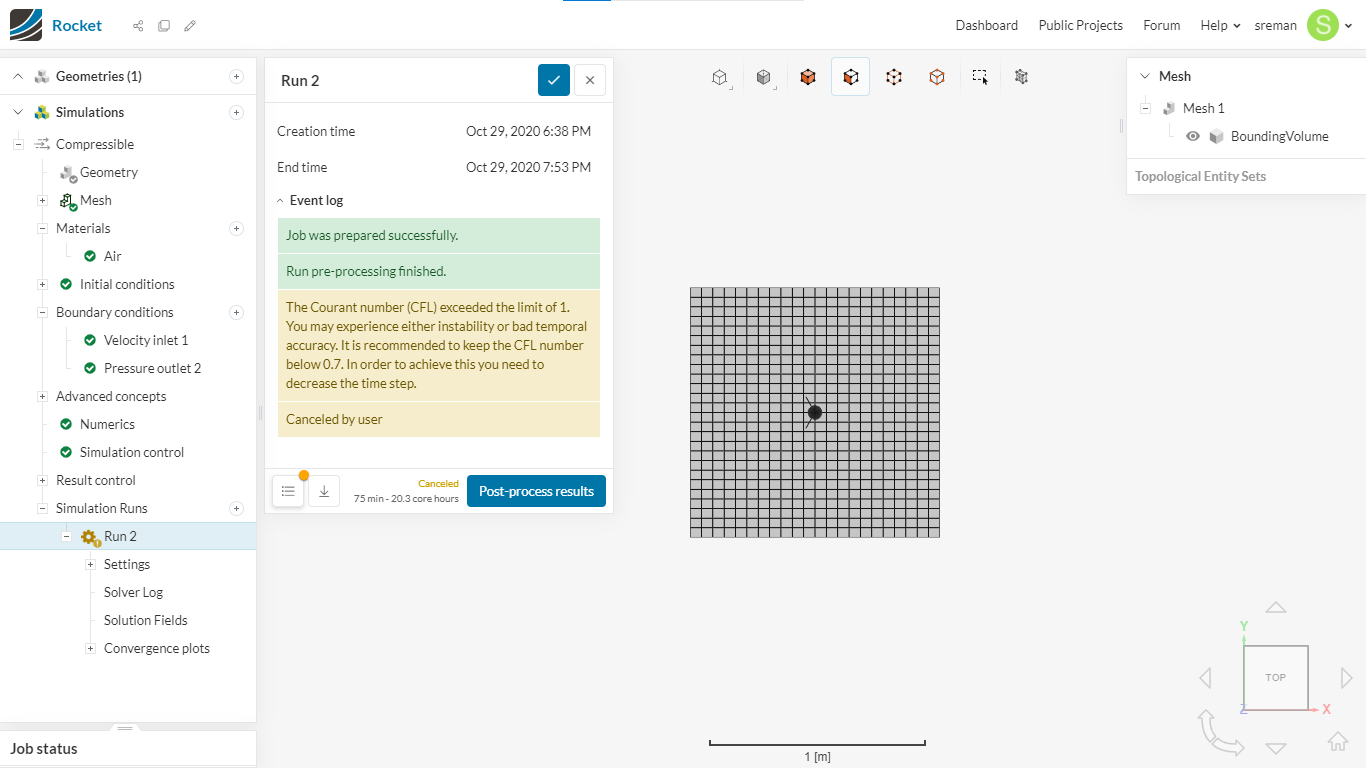Screen dimensions: 1366x768
Task: Expand the Convergence plots node
Action: 91,648
